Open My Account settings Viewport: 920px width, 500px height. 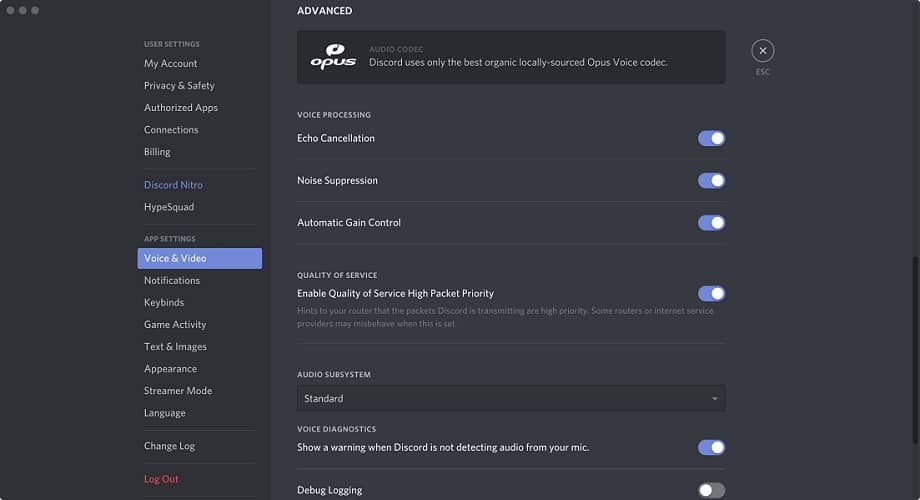(171, 64)
